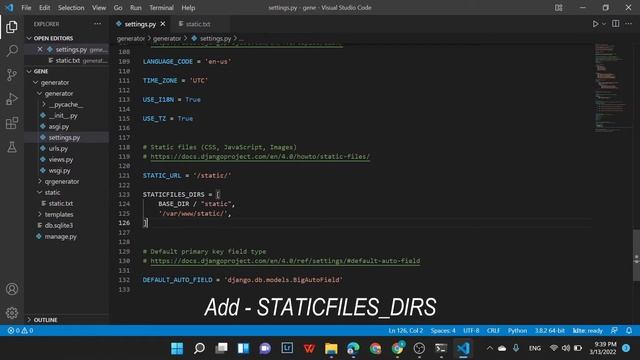Open the Help menu

188,8
